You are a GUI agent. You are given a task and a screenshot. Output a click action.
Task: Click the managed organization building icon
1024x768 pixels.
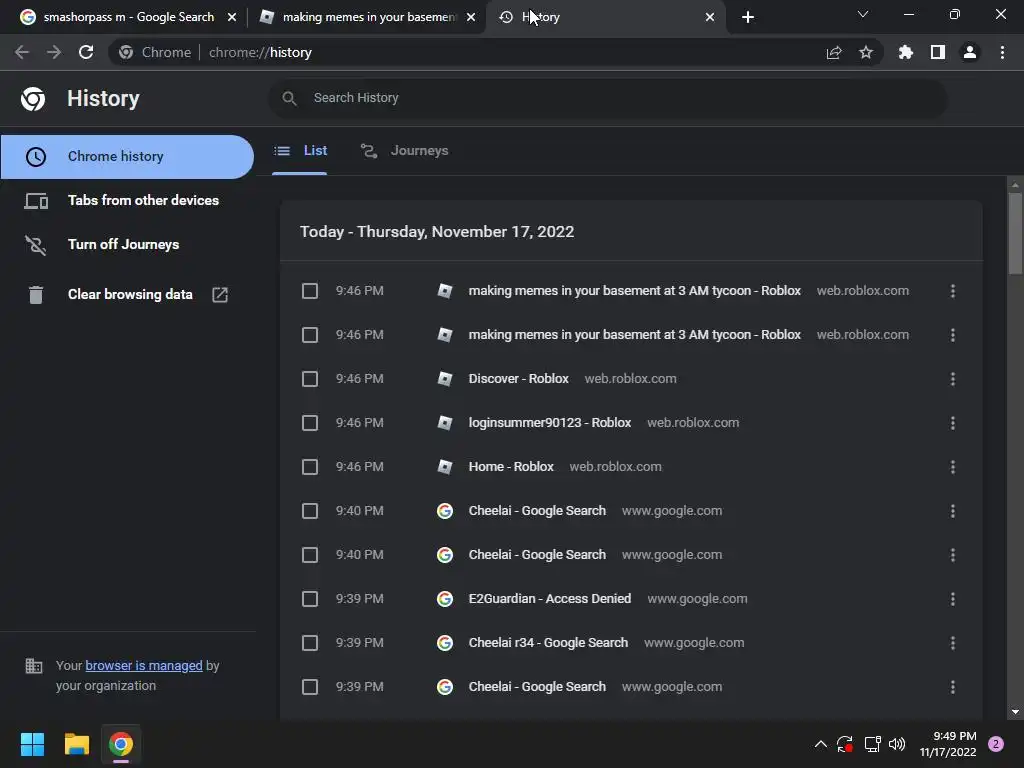[x=33, y=665]
